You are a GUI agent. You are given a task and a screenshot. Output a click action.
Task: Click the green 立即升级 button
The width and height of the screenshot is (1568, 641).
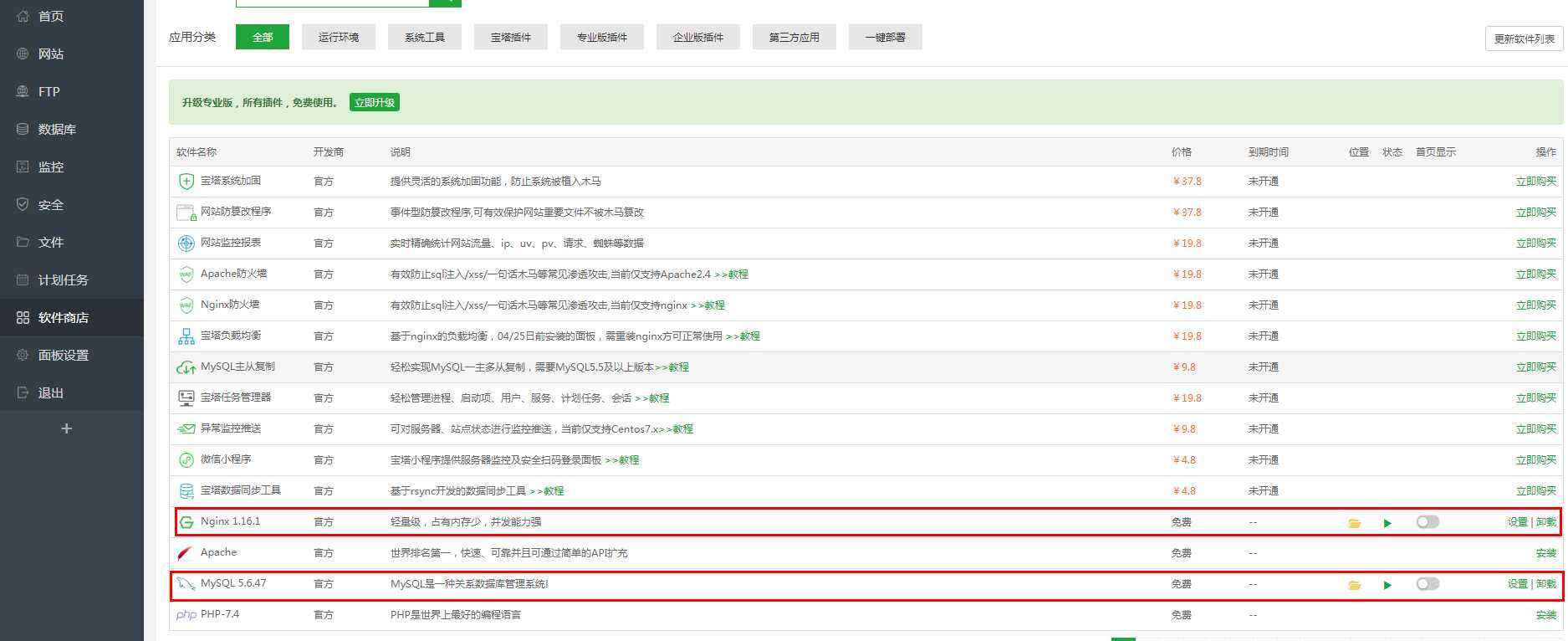click(375, 102)
